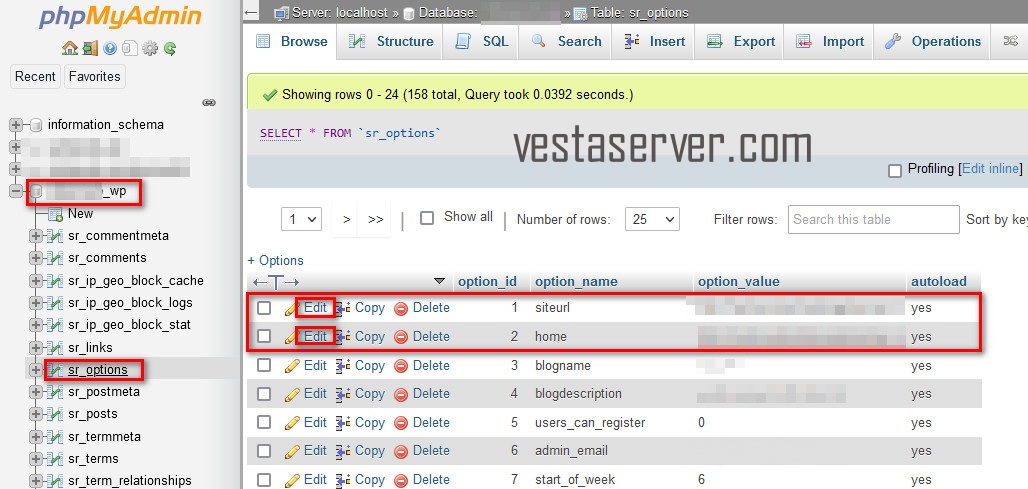Click the chain link icon in navigation panel
The height and width of the screenshot is (489, 1028).
[209, 102]
